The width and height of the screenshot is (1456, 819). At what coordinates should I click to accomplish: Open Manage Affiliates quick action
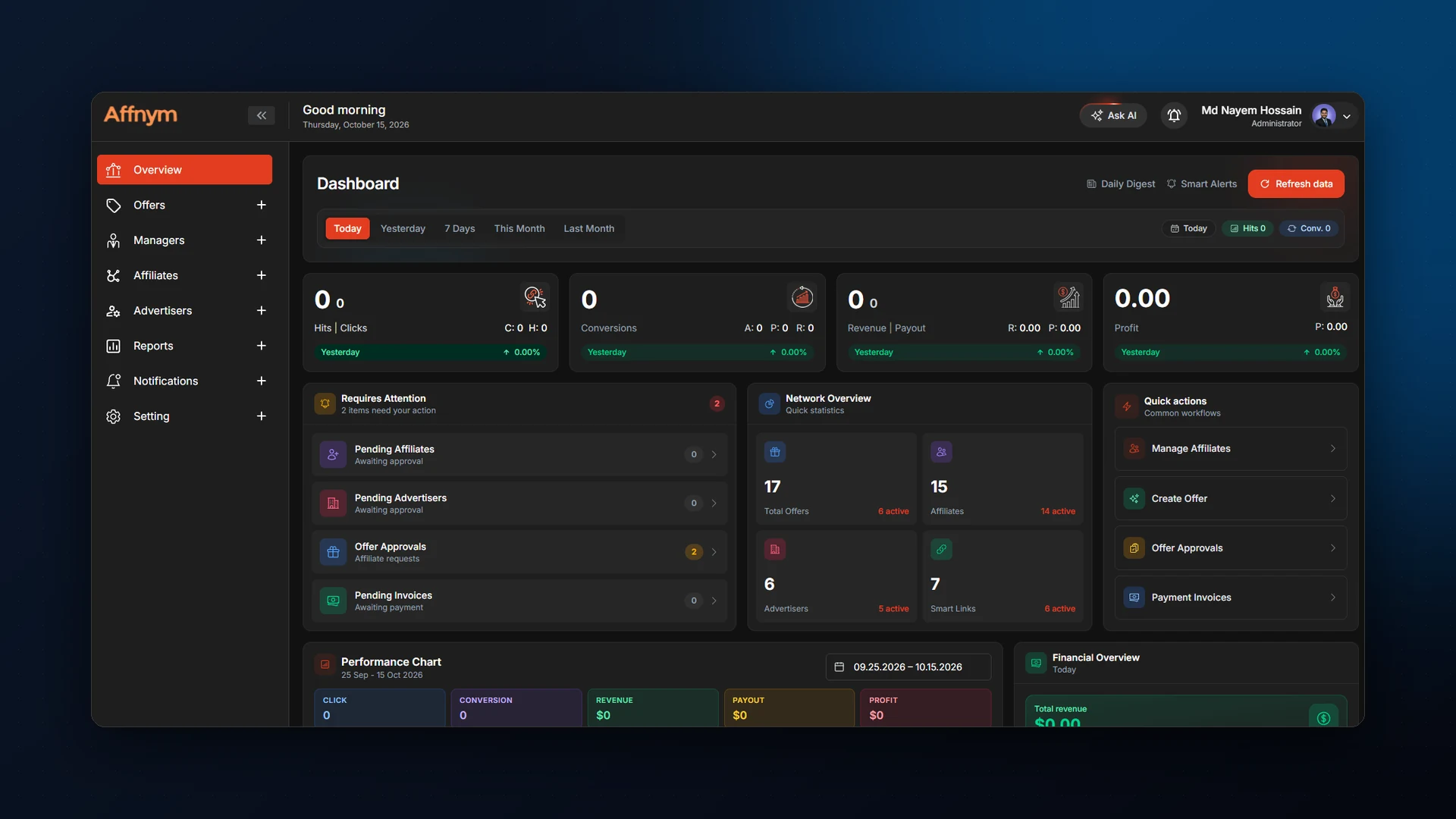tap(1230, 449)
